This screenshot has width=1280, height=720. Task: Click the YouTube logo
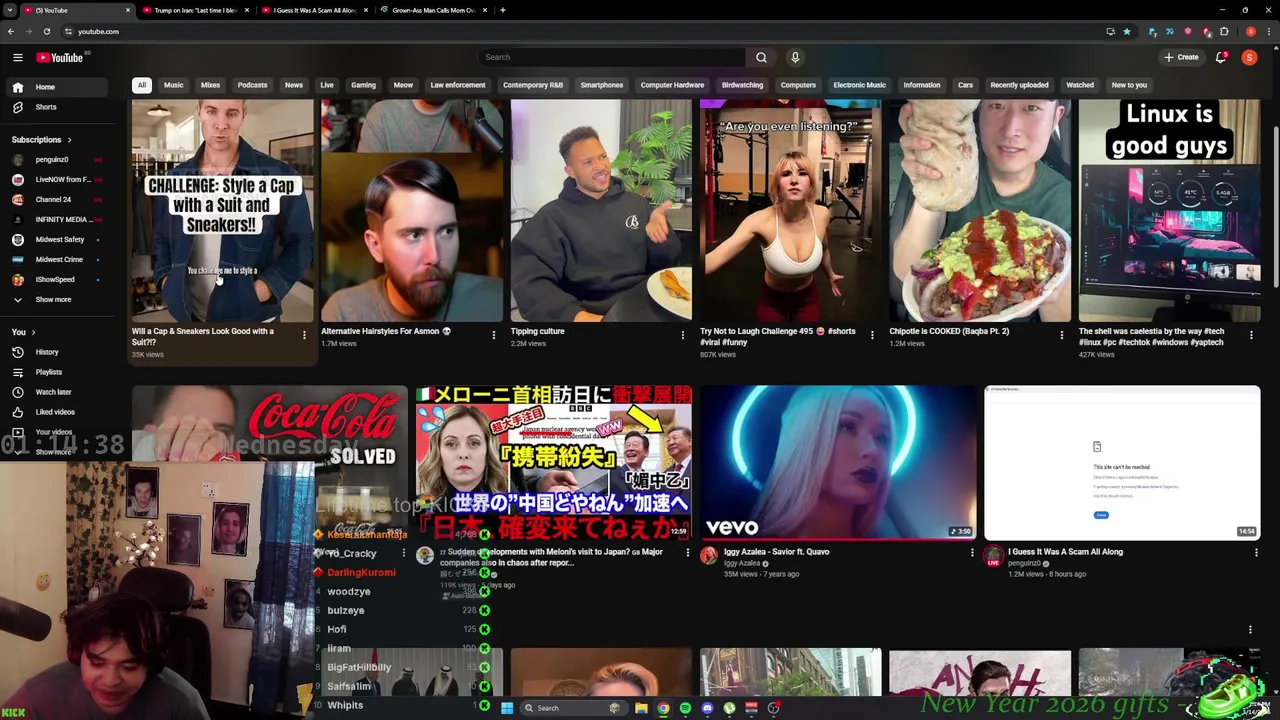point(60,57)
